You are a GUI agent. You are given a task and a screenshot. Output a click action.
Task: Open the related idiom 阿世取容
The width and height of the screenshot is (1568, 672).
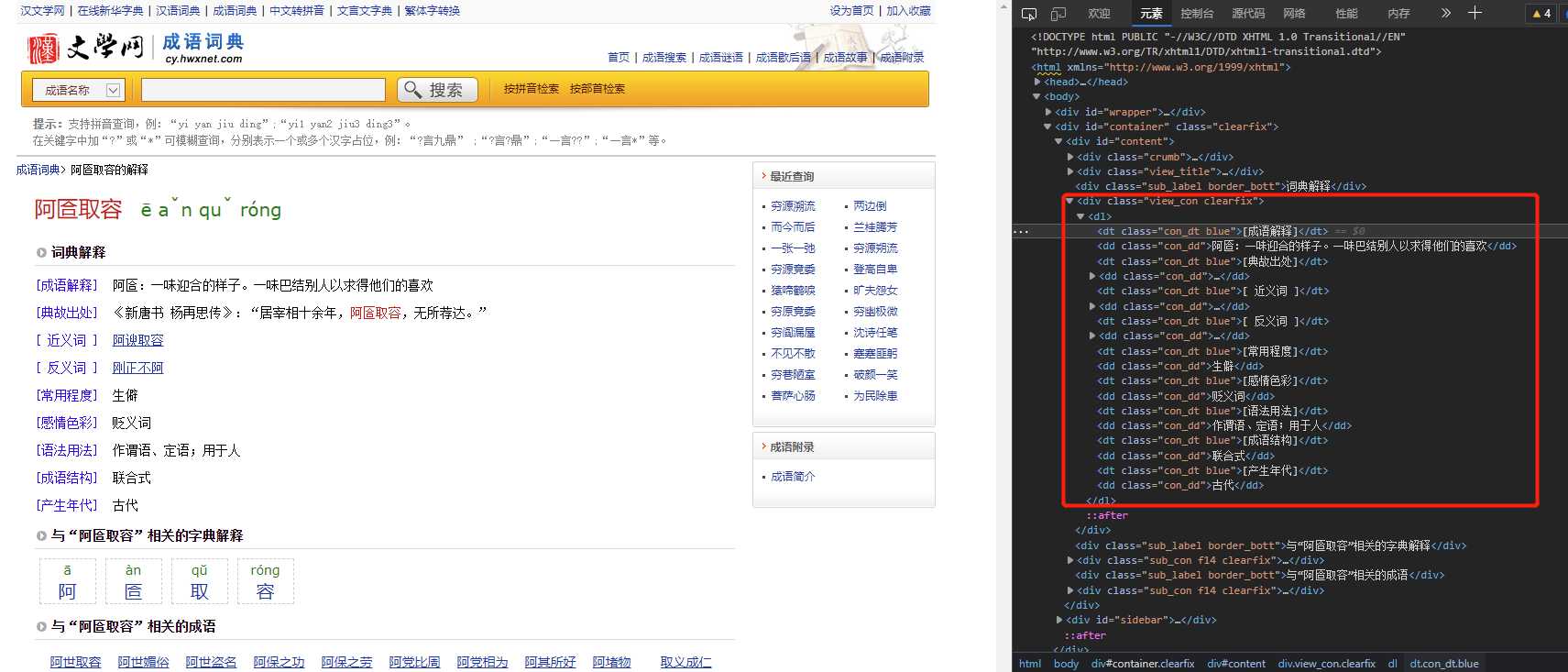coord(75,662)
